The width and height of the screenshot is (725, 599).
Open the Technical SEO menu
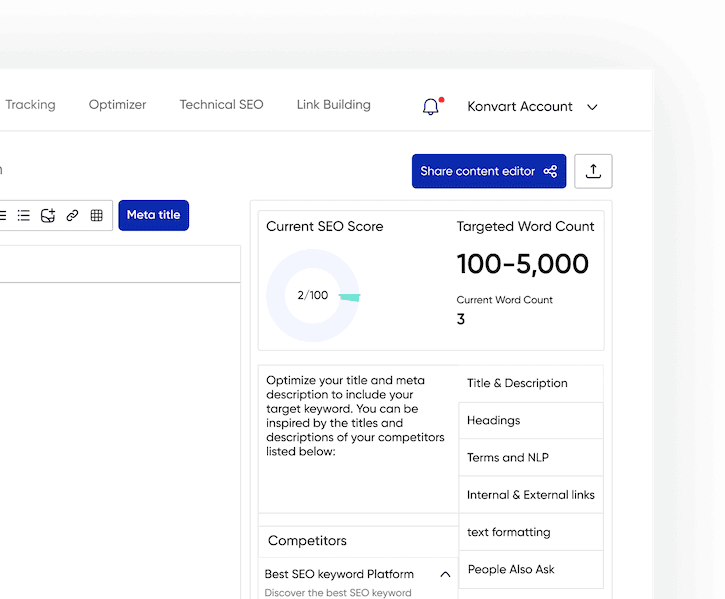221,105
